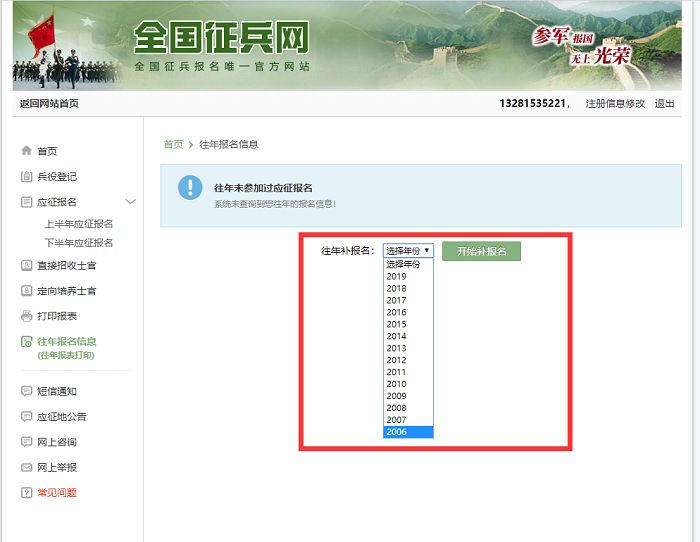Click the 直接招收士官 sidebar icon
700x542 pixels.
coord(26,266)
